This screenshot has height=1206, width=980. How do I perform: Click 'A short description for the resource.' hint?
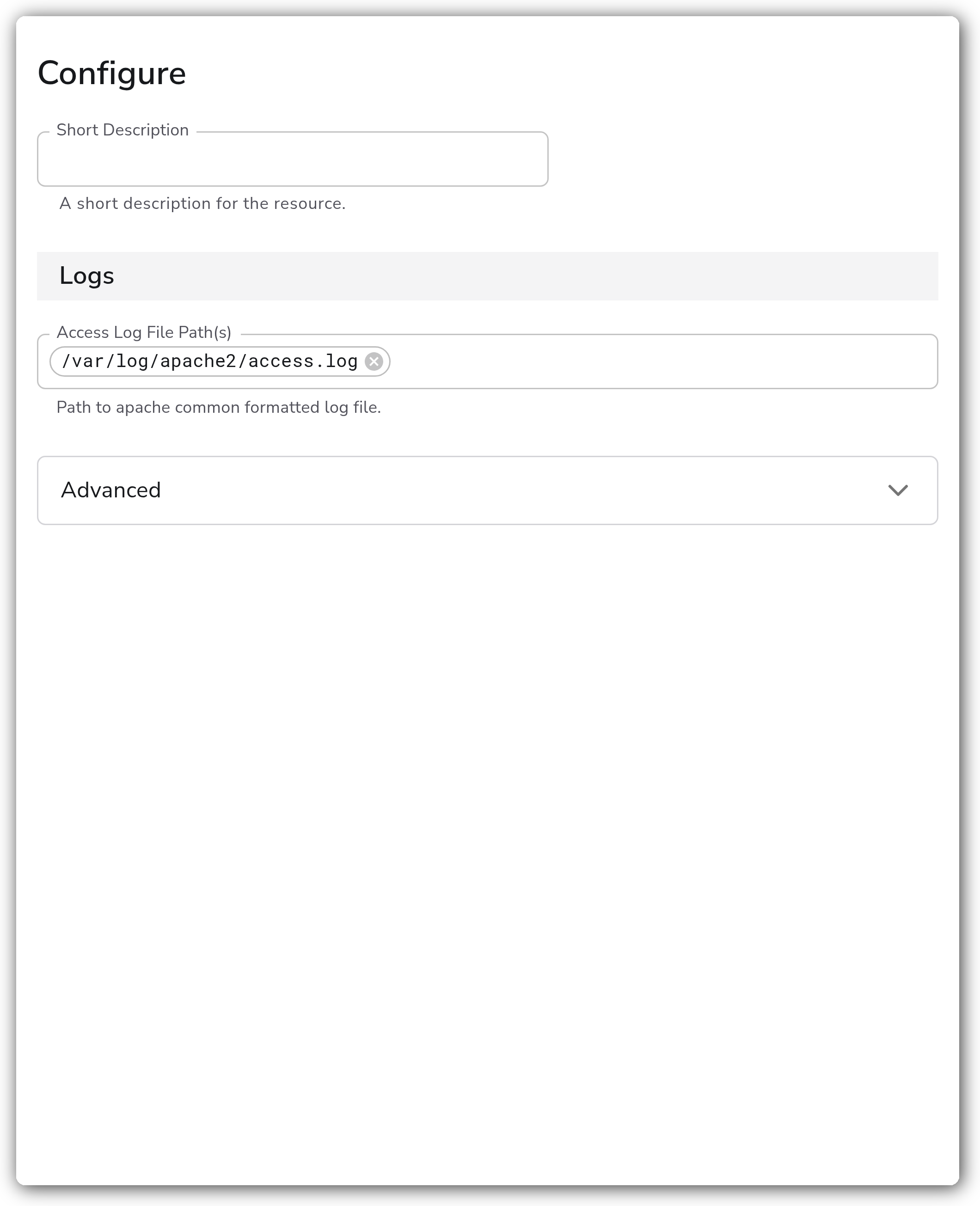(x=202, y=203)
